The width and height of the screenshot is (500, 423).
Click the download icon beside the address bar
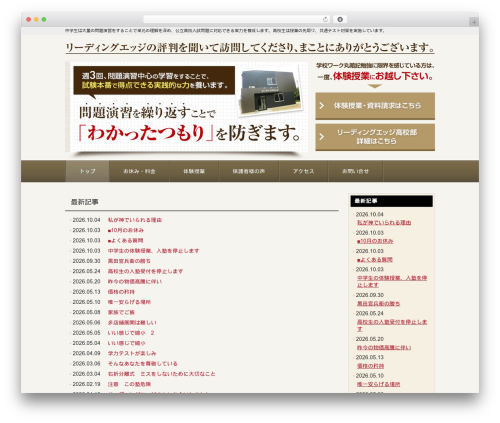tap(340, 19)
